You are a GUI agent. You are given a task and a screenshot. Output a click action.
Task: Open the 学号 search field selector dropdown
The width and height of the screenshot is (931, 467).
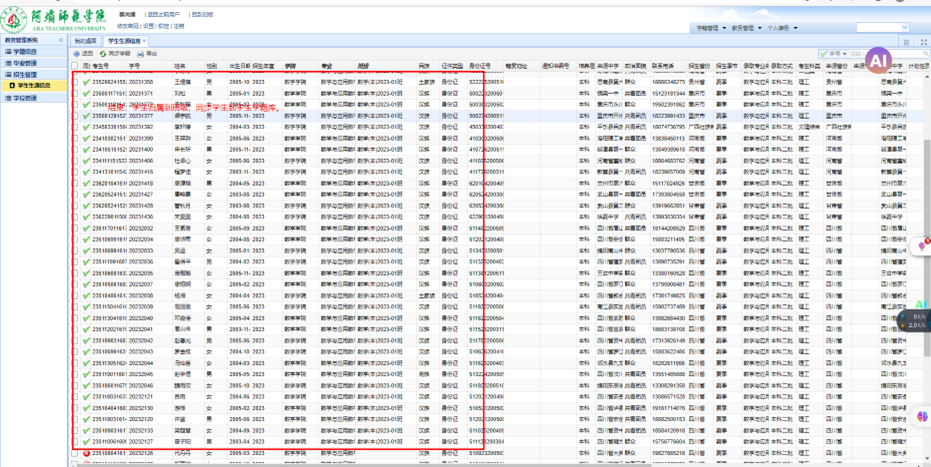834,54
